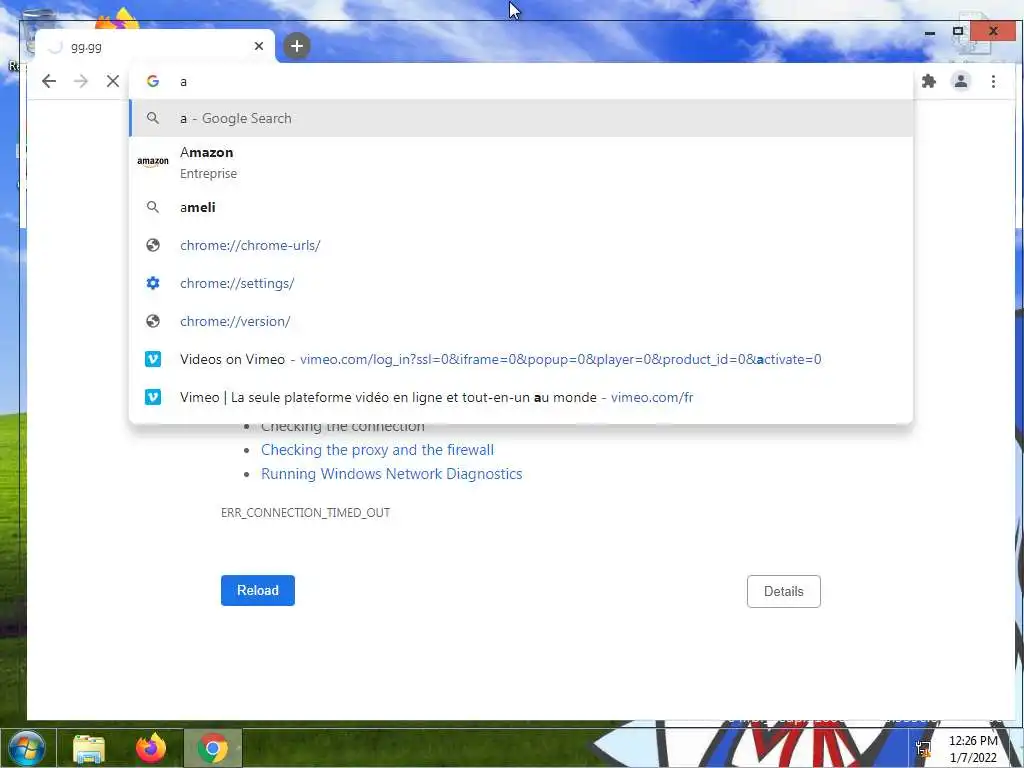Click the Chrome taskbar icon
Viewport: 1024px width, 768px height.
[x=213, y=748]
